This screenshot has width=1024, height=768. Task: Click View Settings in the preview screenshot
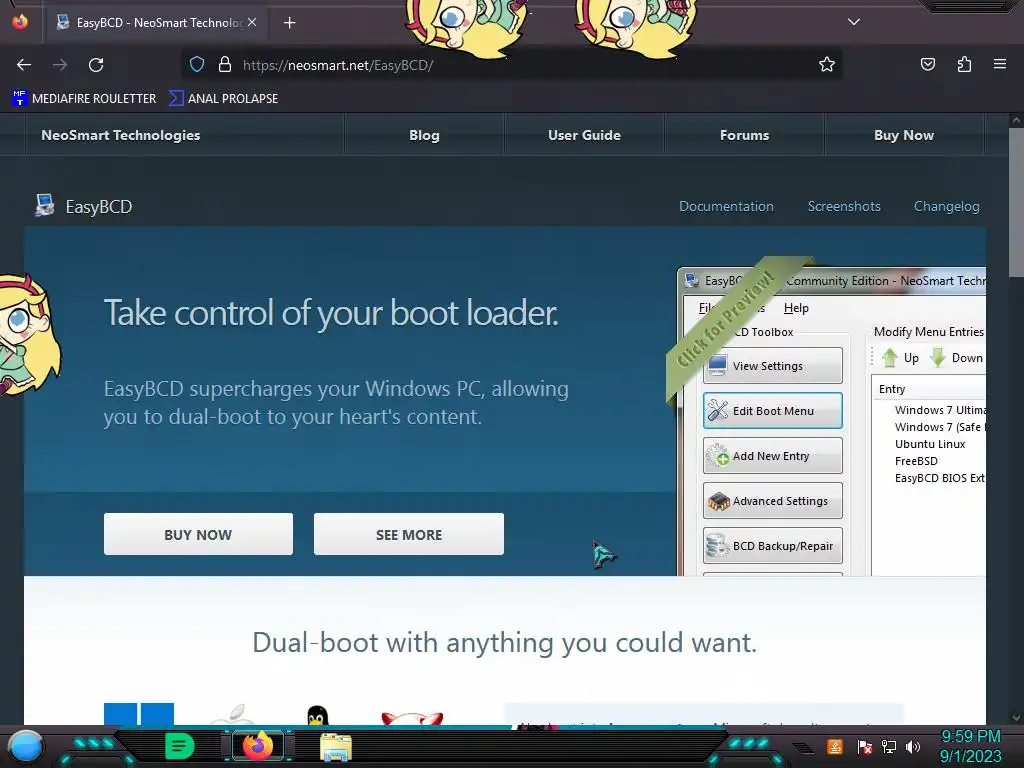pos(773,366)
